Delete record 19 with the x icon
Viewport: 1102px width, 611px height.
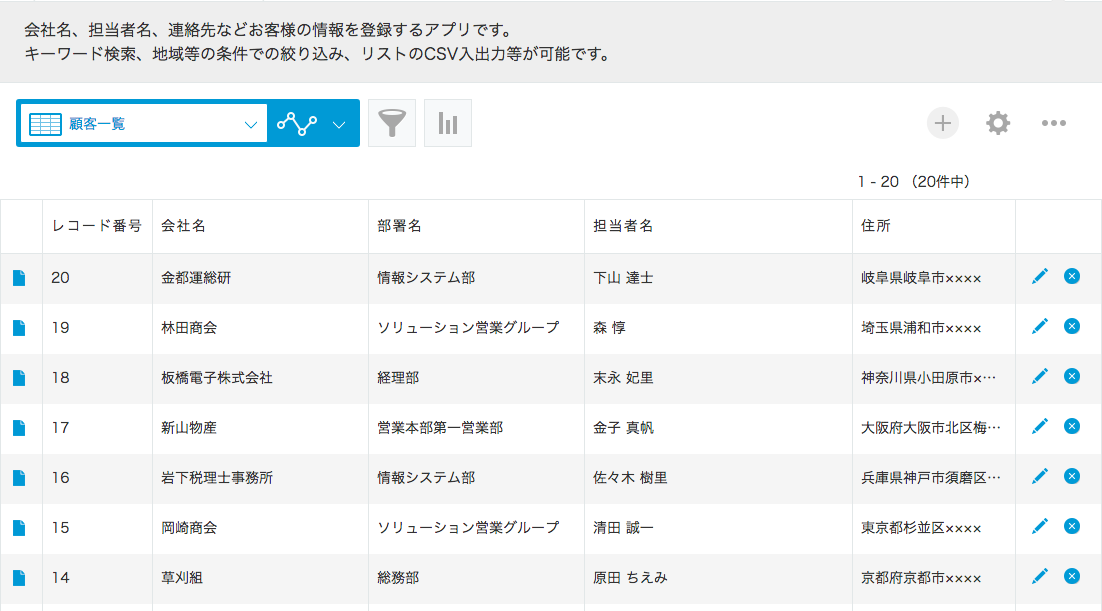pyautogui.click(x=1072, y=326)
